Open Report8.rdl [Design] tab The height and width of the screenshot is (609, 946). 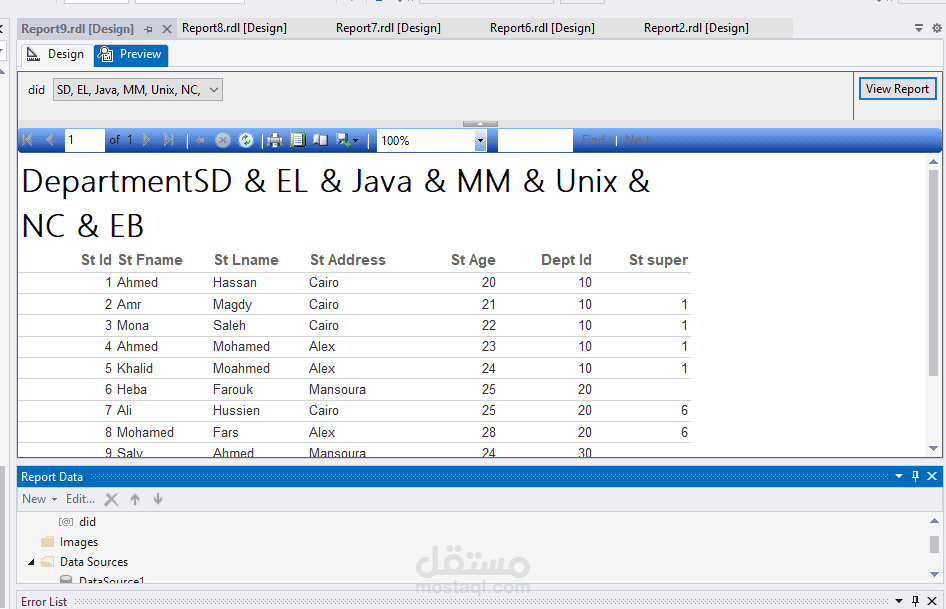[234, 28]
